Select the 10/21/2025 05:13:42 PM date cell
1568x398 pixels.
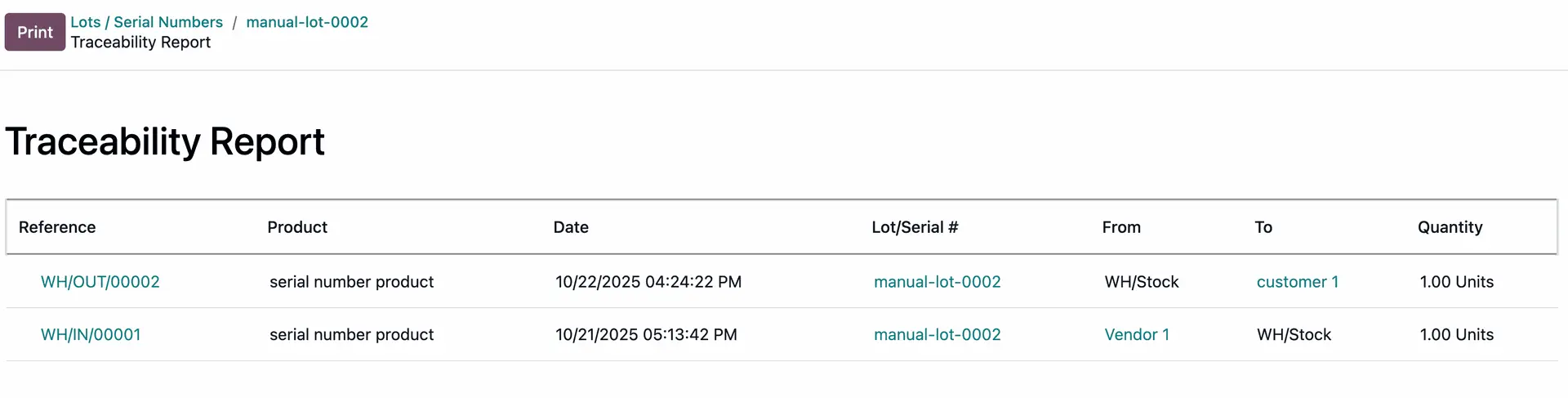646,334
